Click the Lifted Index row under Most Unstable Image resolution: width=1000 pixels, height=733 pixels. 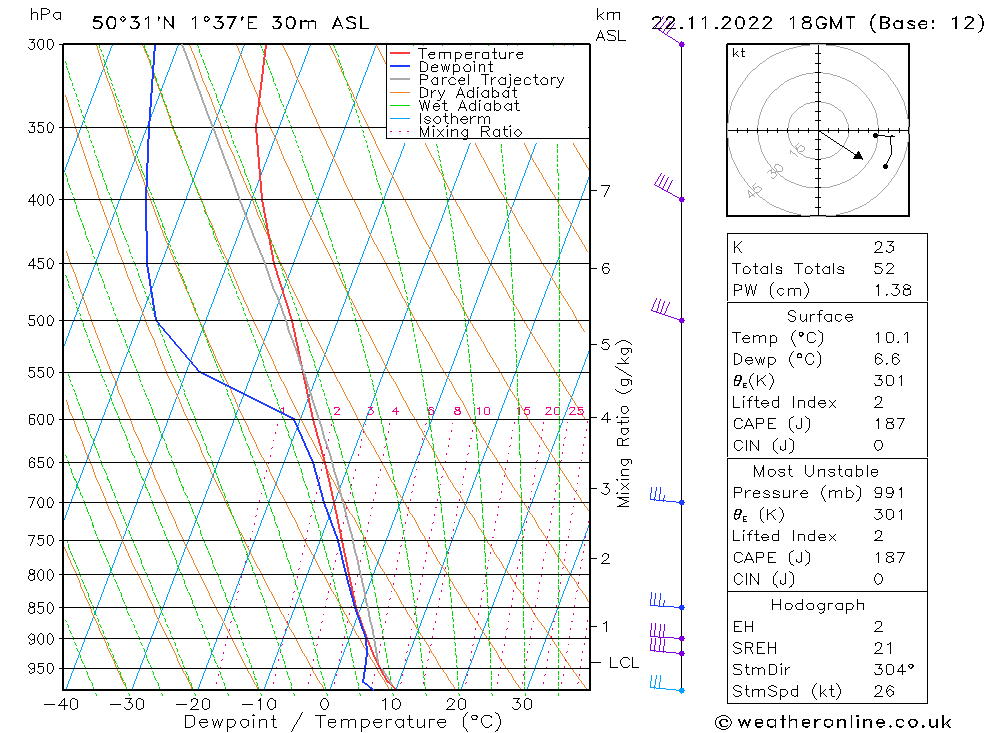coord(827,537)
